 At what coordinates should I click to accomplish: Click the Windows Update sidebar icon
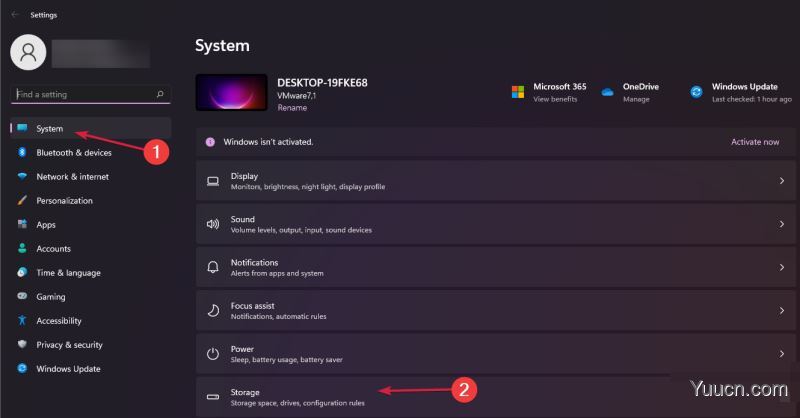click(x=22, y=368)
